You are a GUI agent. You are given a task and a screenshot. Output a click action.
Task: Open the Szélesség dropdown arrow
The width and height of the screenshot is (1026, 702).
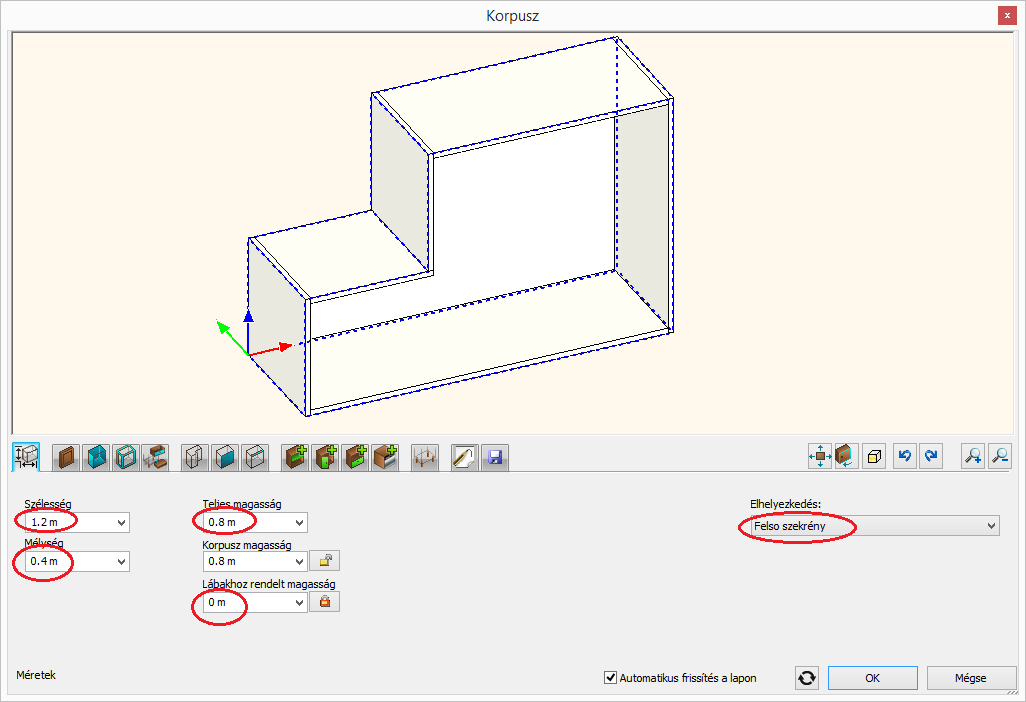pyautogui.click(x=121, y=523)
